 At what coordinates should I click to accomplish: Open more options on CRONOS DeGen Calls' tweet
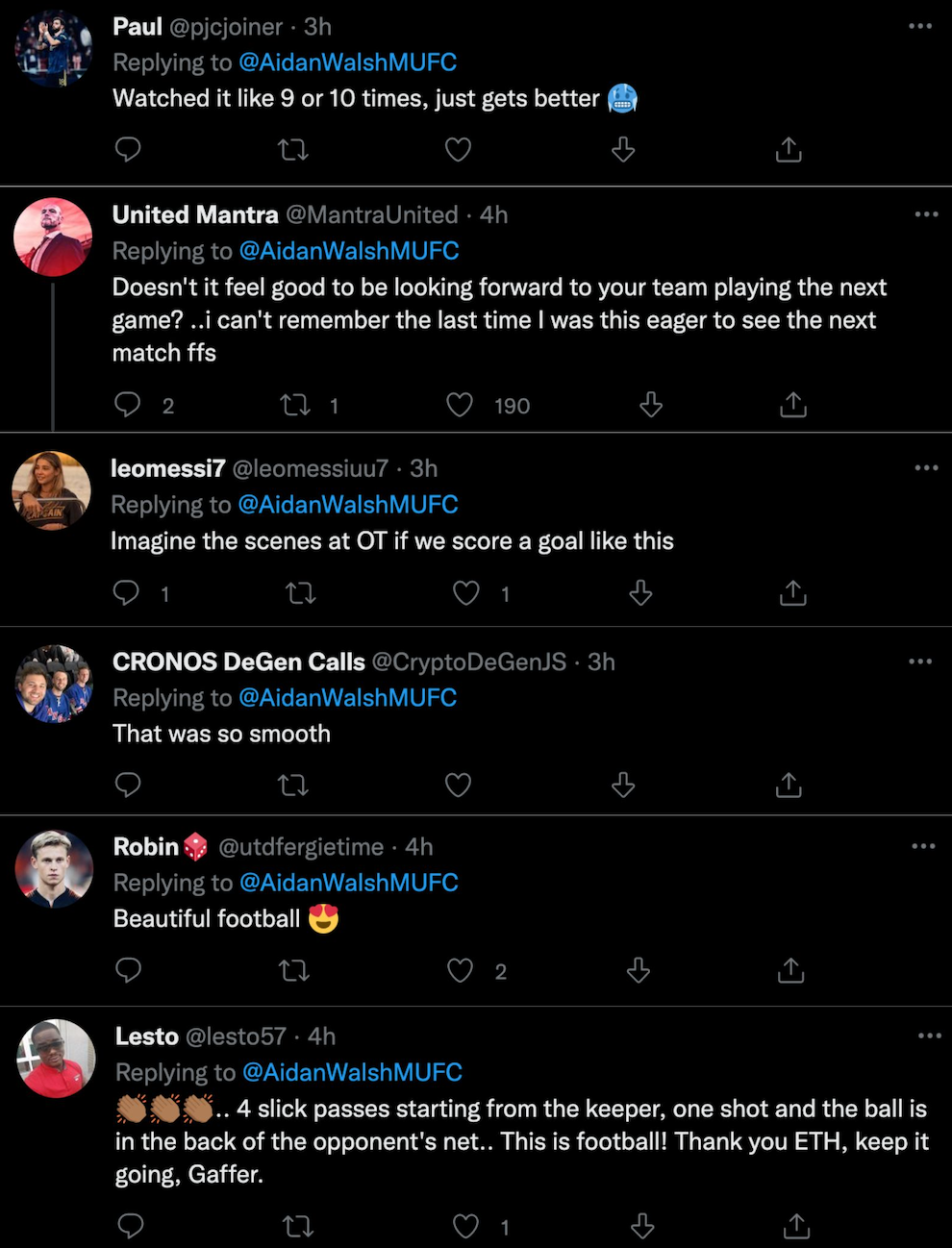pos(920,661)
